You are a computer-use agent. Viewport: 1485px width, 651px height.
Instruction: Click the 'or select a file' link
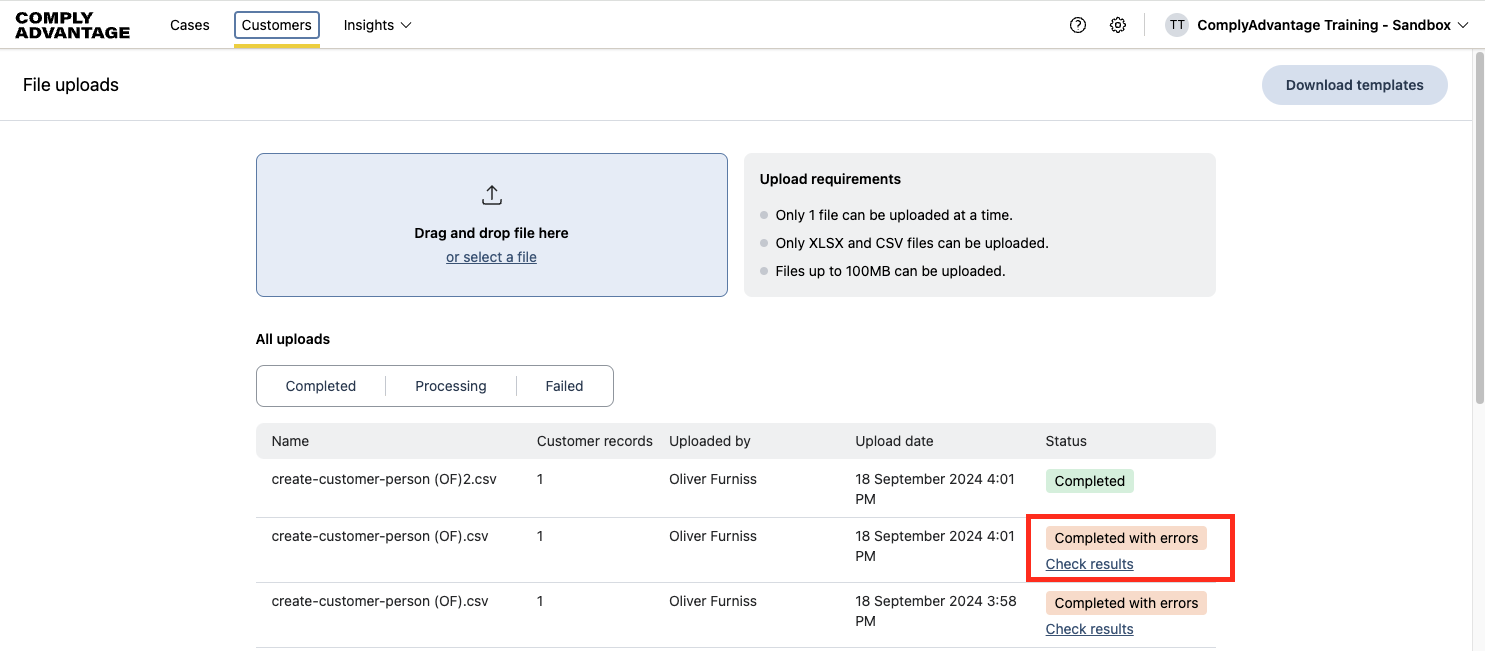coord(491,256)
